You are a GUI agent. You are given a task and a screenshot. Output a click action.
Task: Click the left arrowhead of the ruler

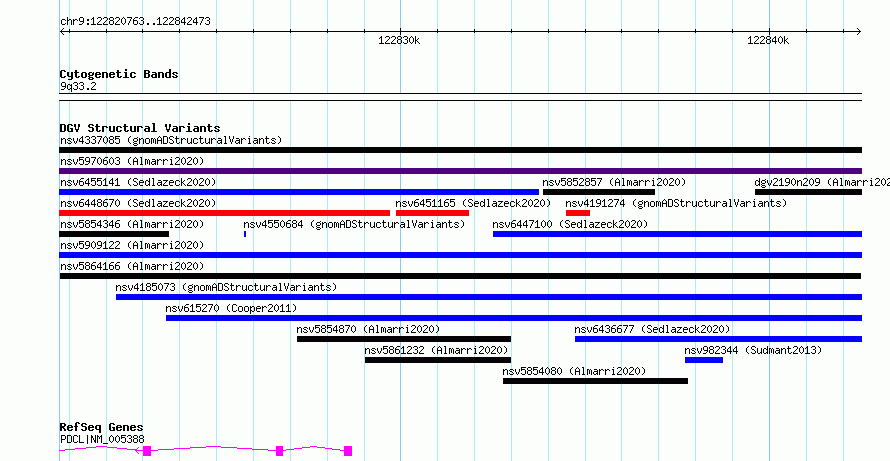point(63,32)
